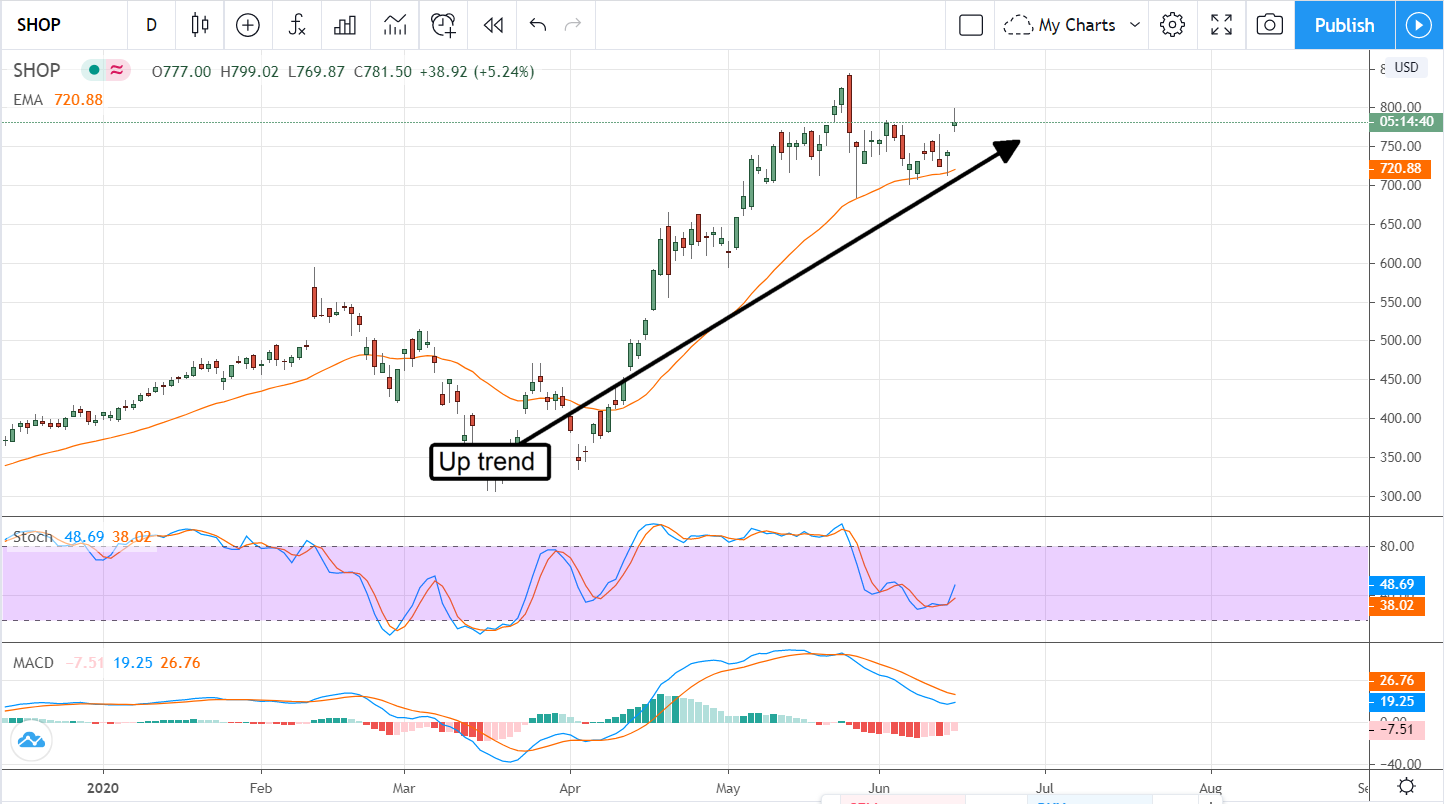Undo the last chart action
Image resolution: width=1444 pixels, height=804 pixels.
point(538,25)
